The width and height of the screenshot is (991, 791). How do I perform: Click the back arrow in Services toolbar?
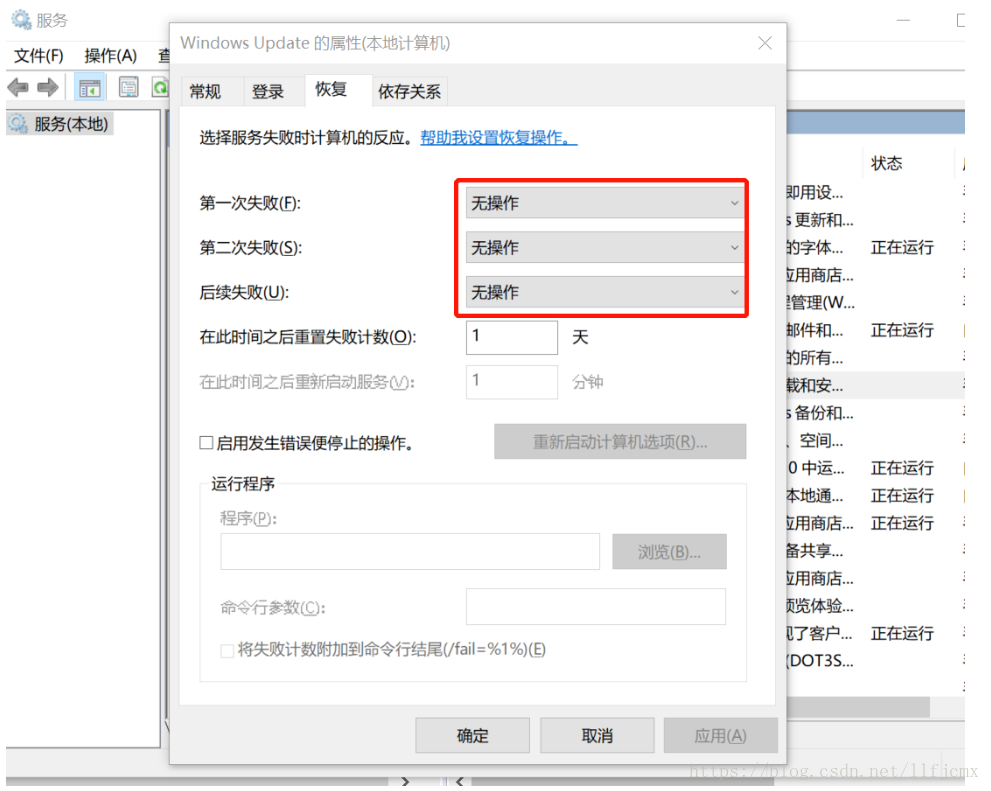(18, 88)
